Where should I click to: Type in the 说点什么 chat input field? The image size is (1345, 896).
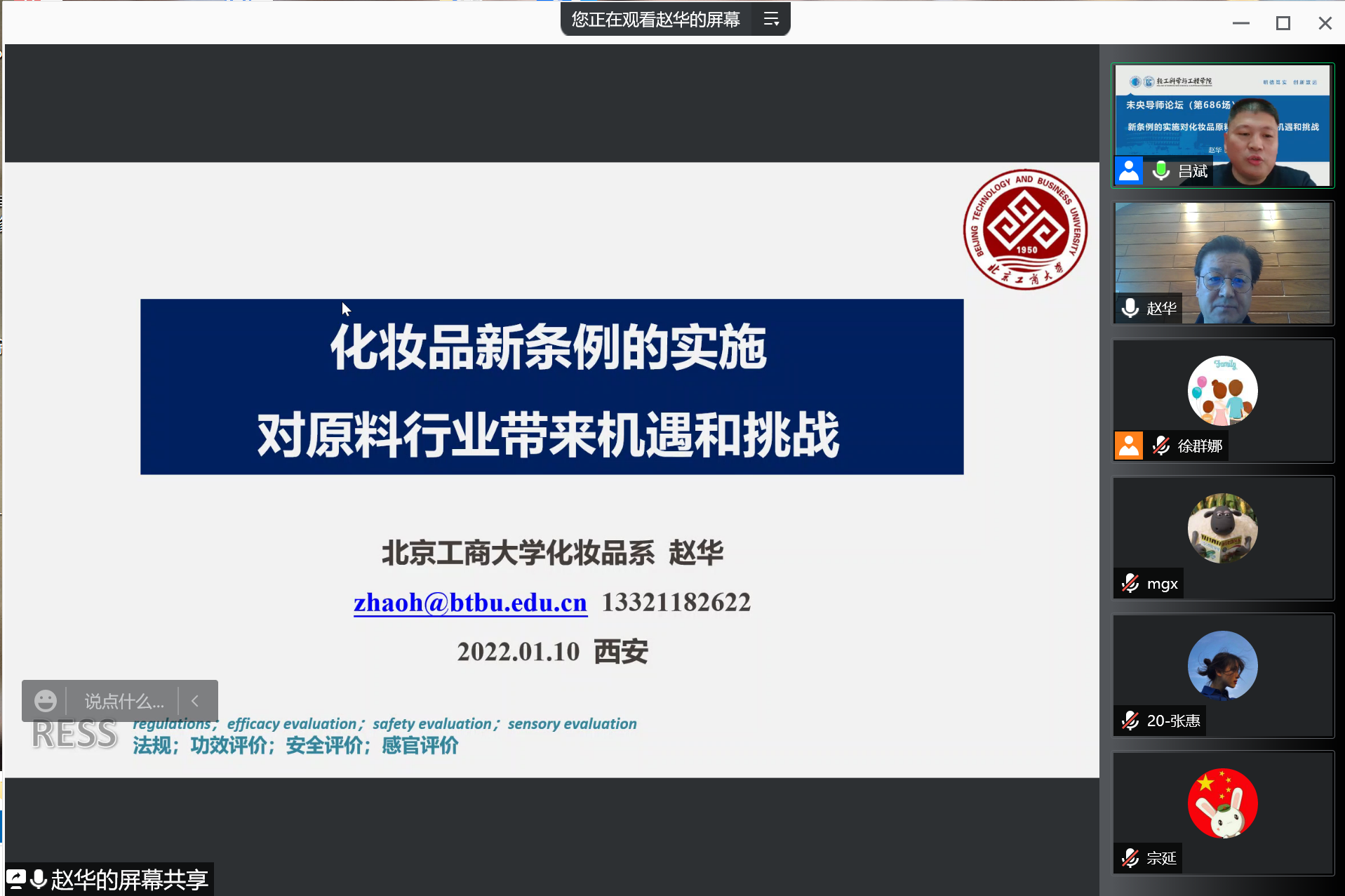[124, 701]
